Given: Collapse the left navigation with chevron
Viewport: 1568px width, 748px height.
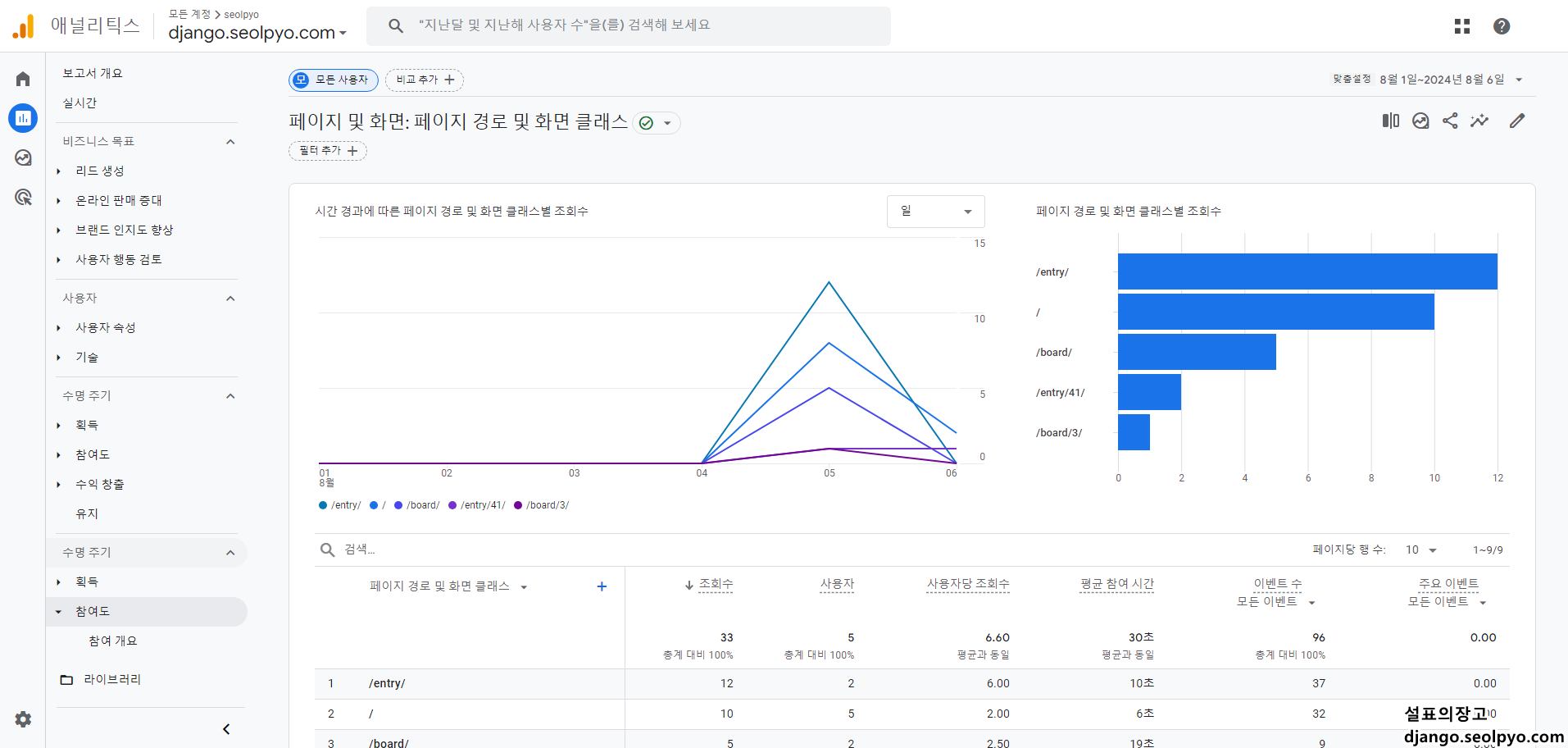Looking at the screenshot, I should point(226,729).
